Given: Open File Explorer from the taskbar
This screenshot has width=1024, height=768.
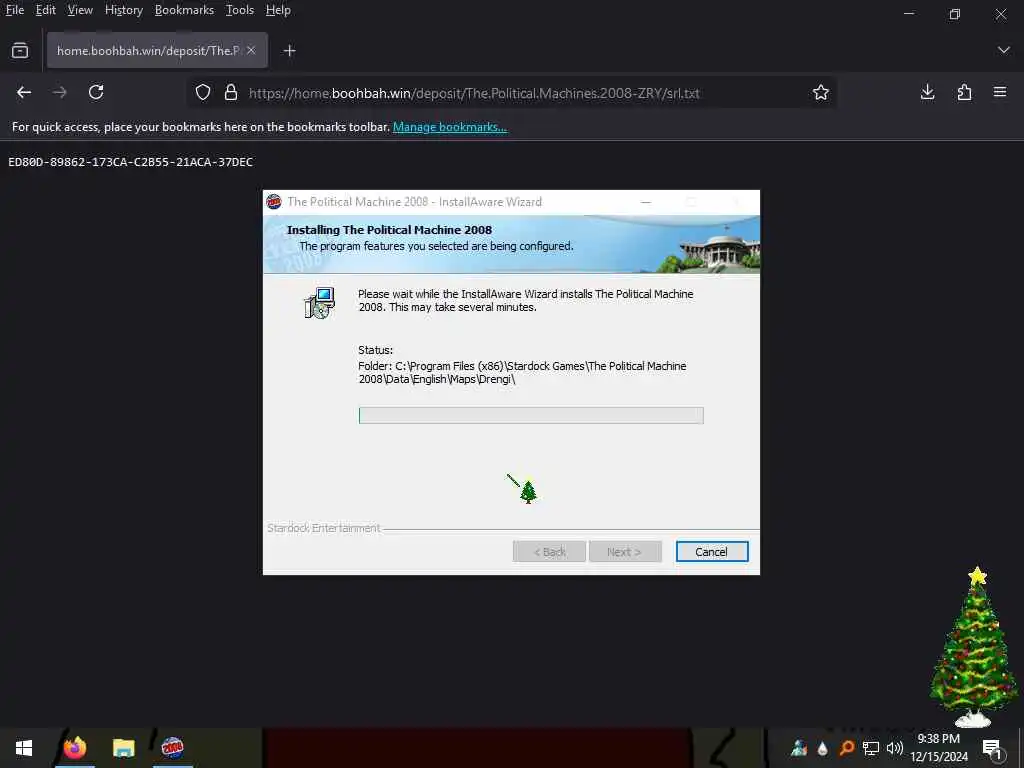Looking at the screenshot, I should [x=123, y=748].
